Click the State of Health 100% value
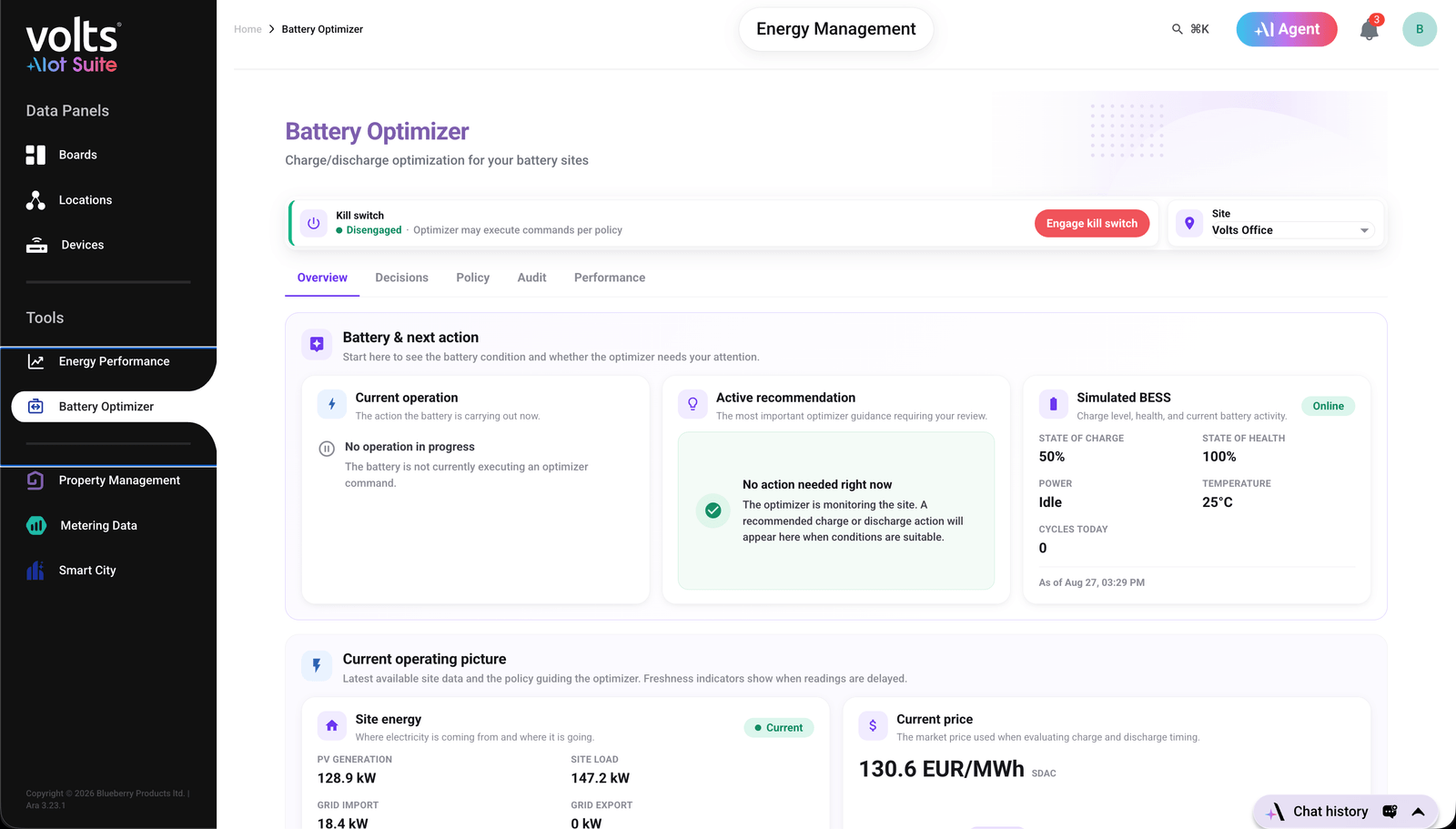Viewport: 1456px width, 829px height. [1219, 457]
